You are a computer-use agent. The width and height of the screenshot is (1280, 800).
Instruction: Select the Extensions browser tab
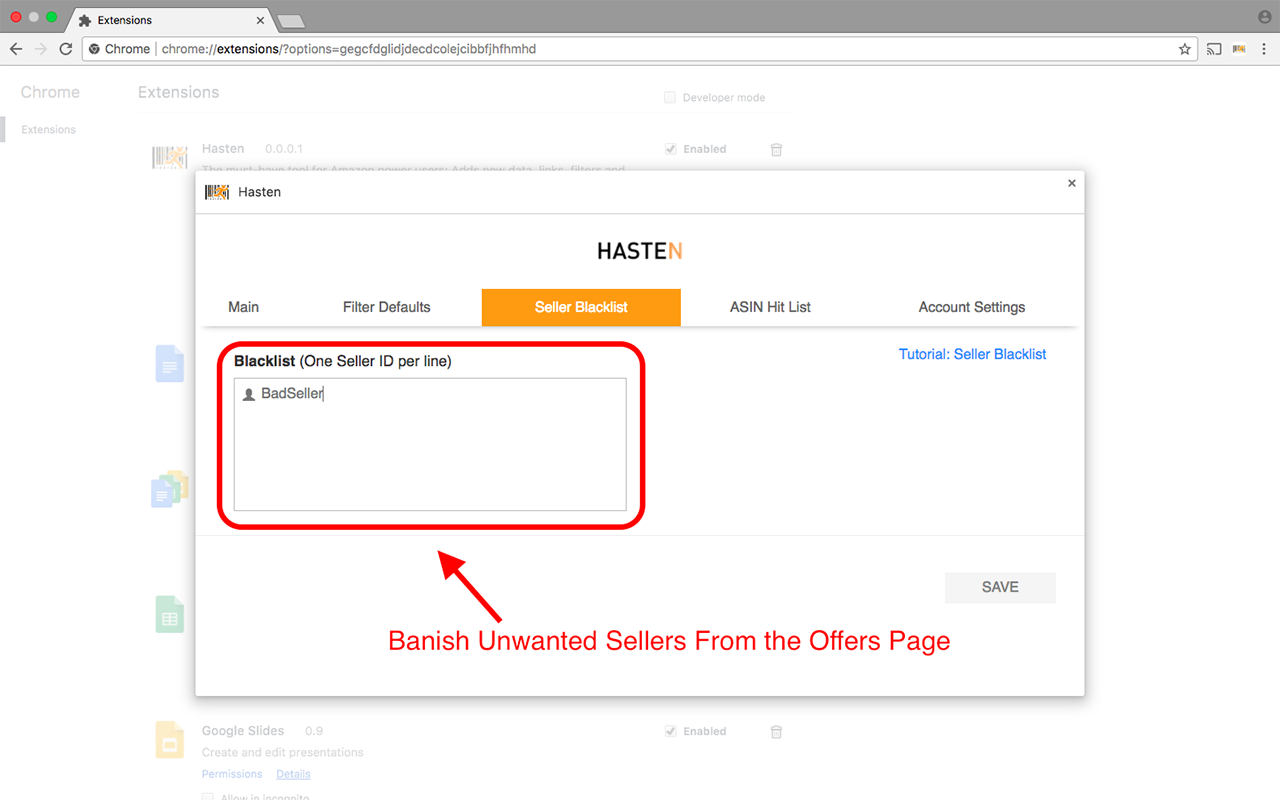[170, 20]
